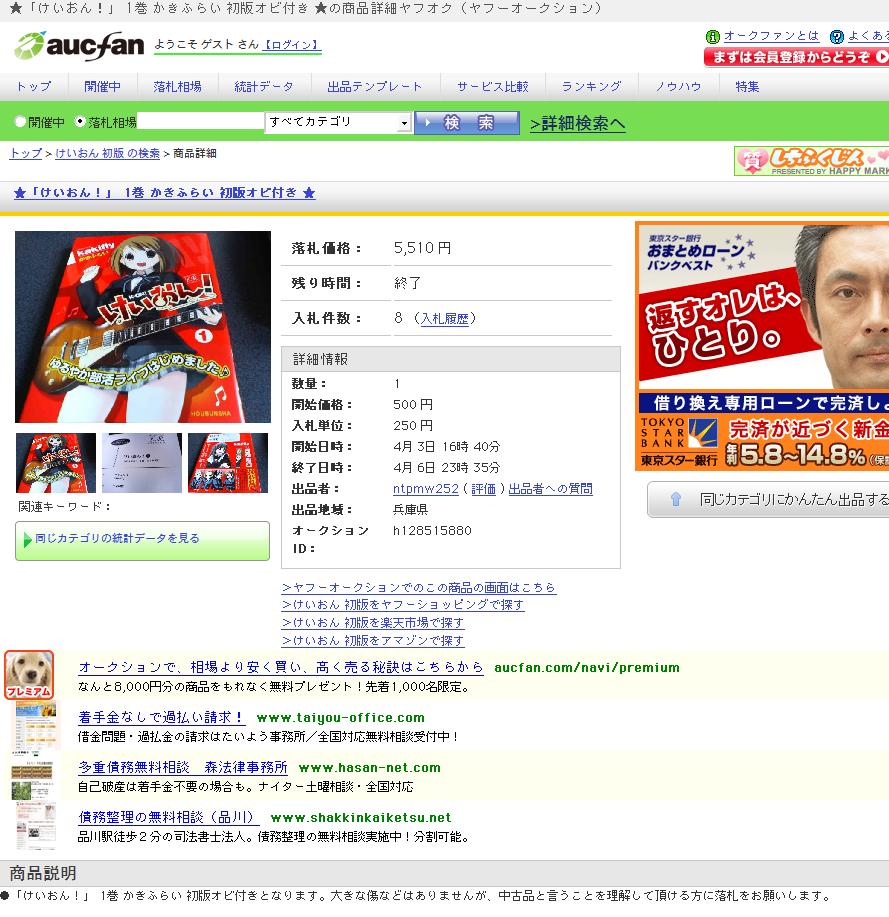Select the first red cover thumbnail
Viewport: 889px width, 917px height.
coord(56,463)
